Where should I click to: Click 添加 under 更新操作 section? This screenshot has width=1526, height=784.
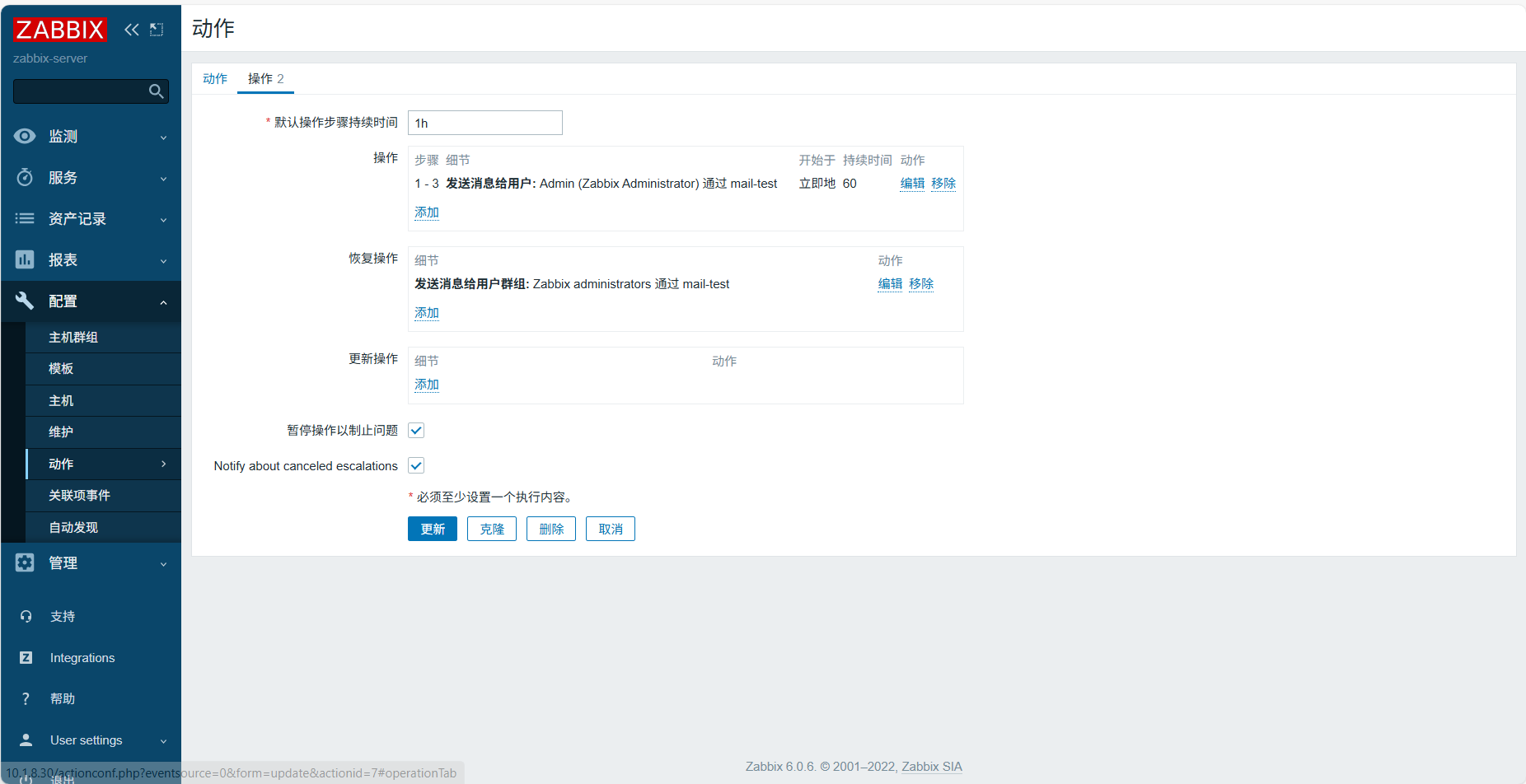click(x=427, y=385)
